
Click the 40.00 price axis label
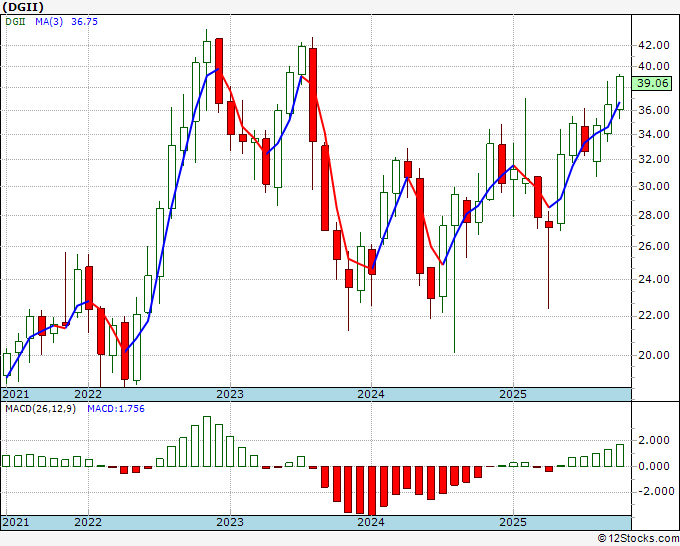click(x=653, y=66)
